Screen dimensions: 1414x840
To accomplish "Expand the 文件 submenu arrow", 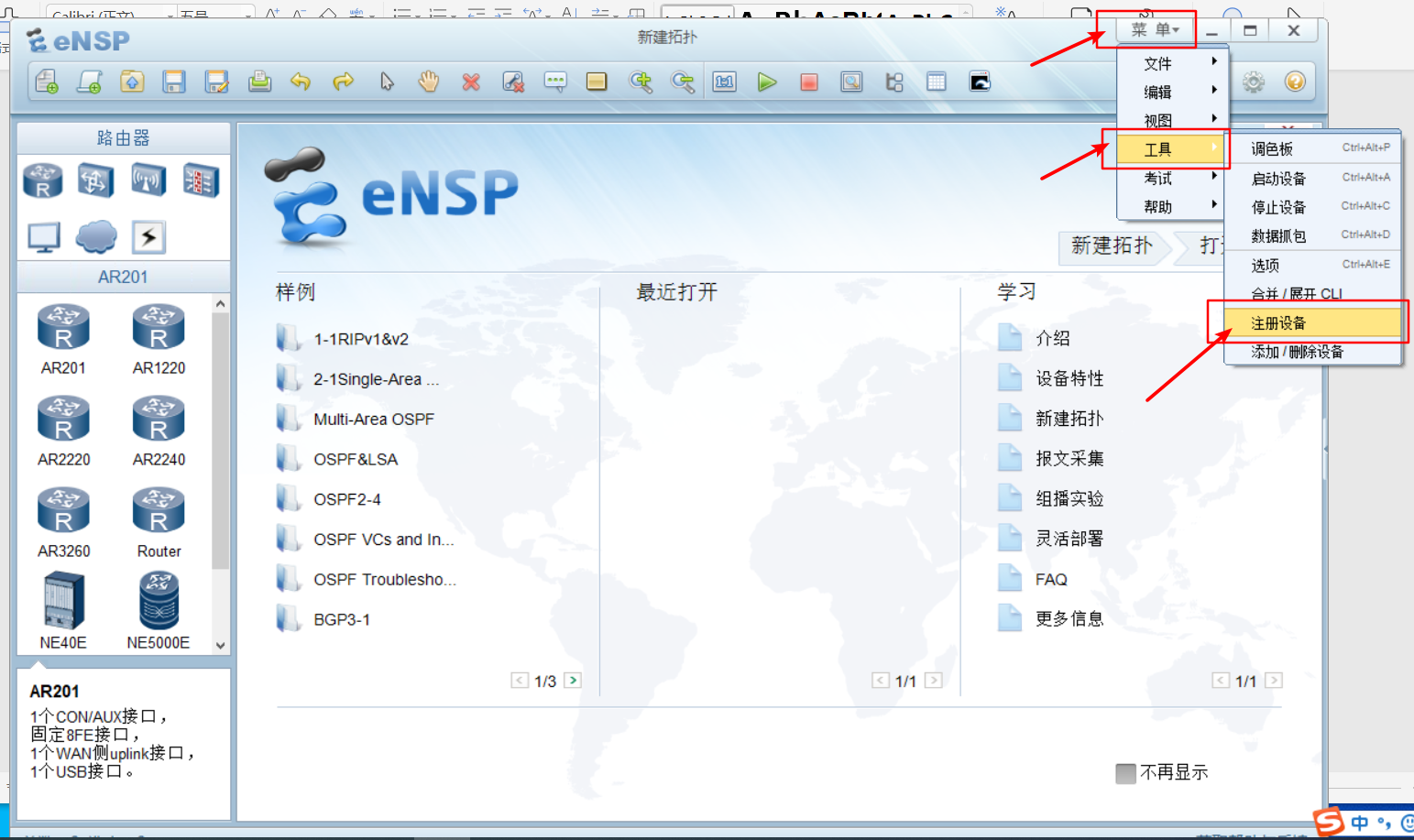I will 1215,61.
